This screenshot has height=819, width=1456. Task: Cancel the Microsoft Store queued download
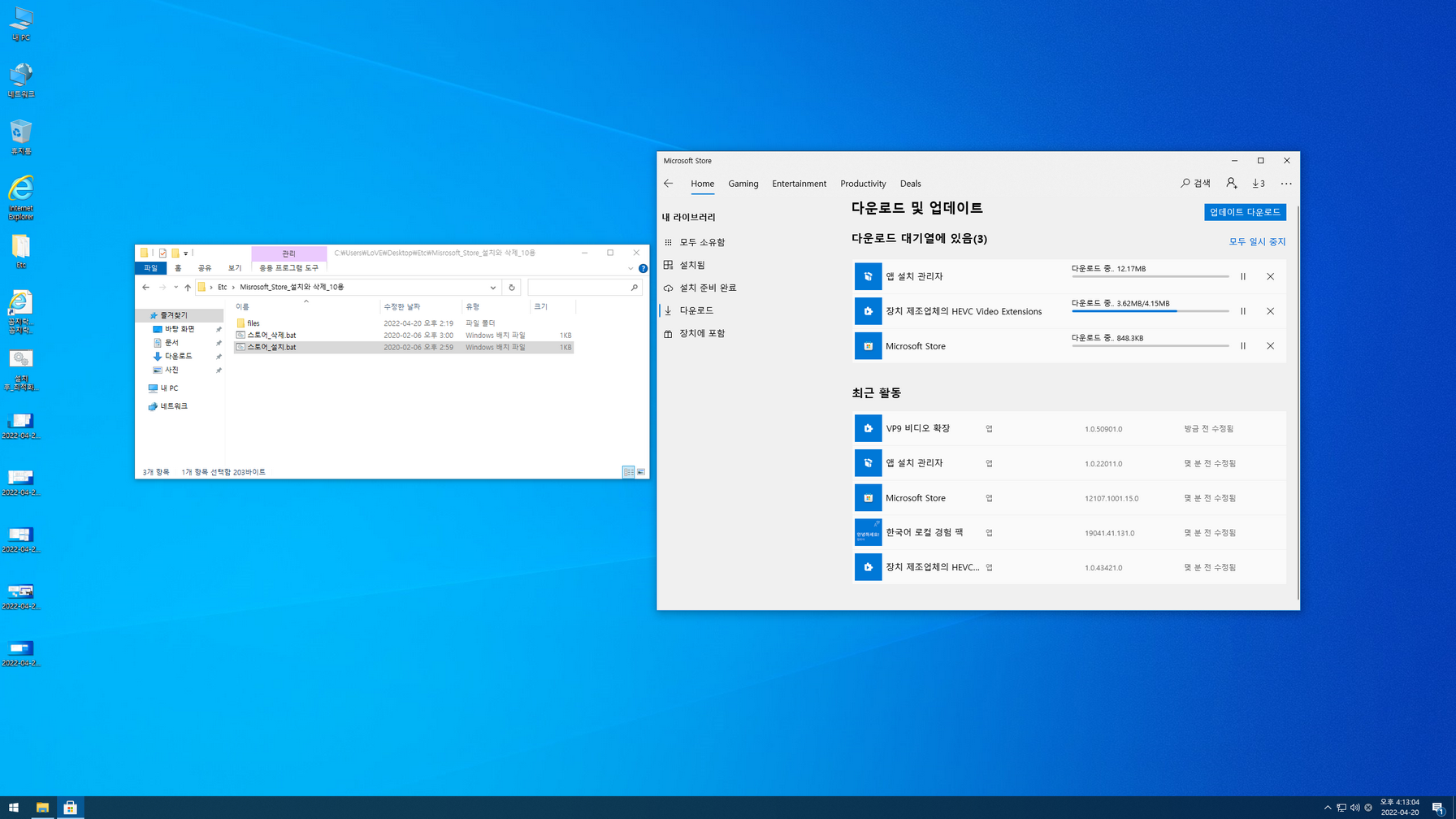point(1271,346)
